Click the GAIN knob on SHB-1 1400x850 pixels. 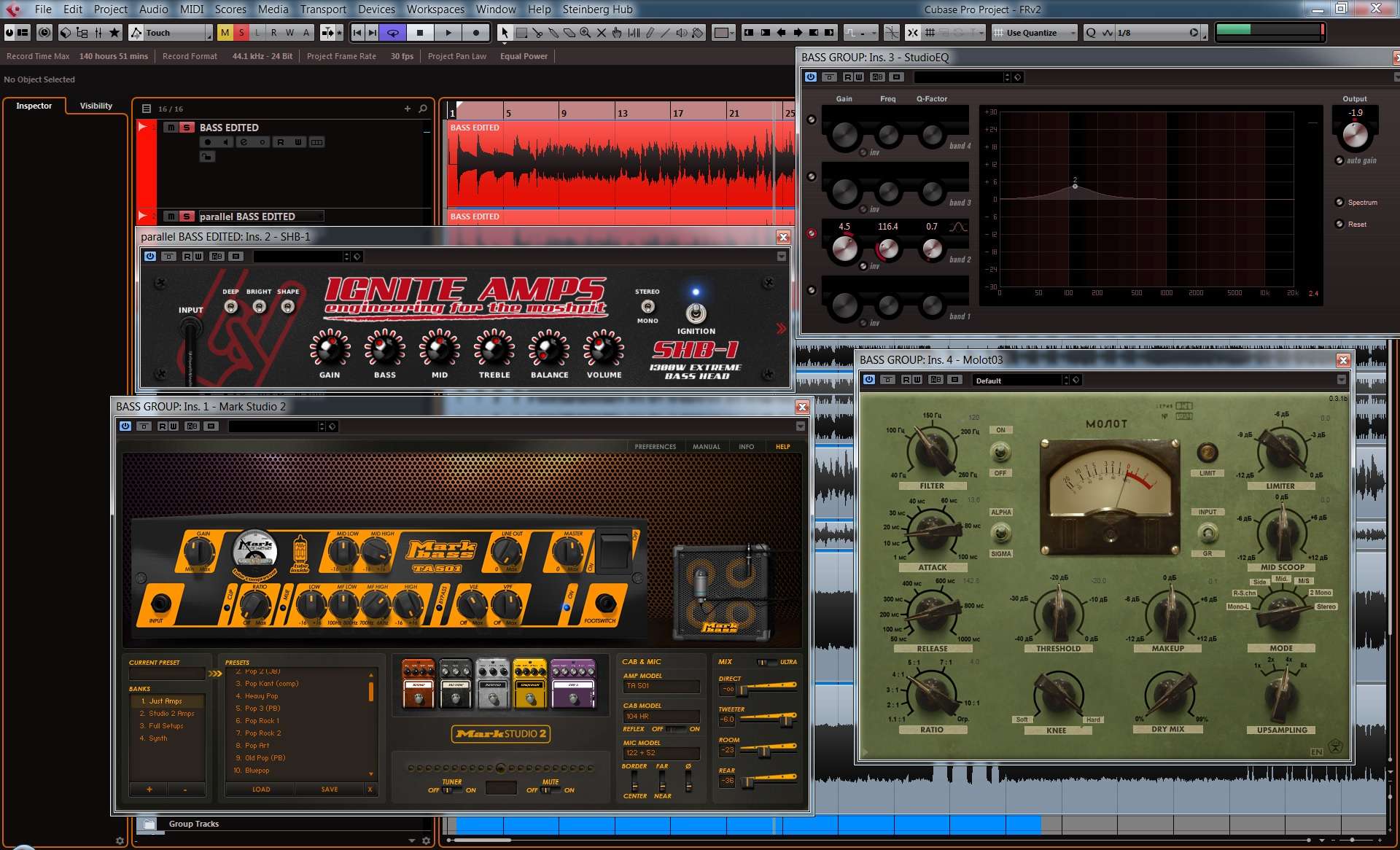click(x=330, y=349)
